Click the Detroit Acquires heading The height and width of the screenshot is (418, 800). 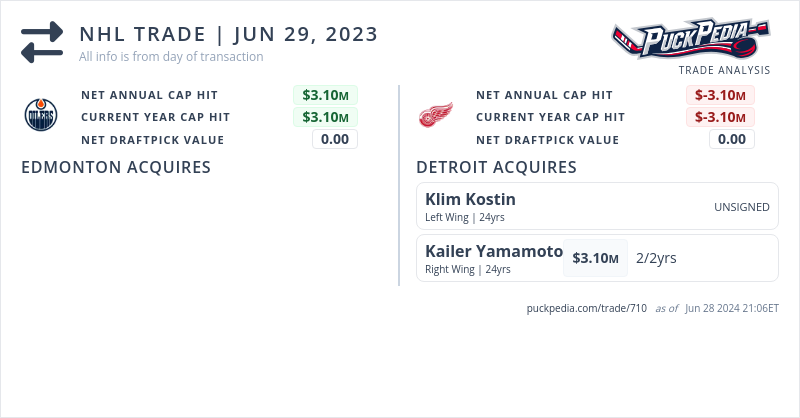pos(496,167)
